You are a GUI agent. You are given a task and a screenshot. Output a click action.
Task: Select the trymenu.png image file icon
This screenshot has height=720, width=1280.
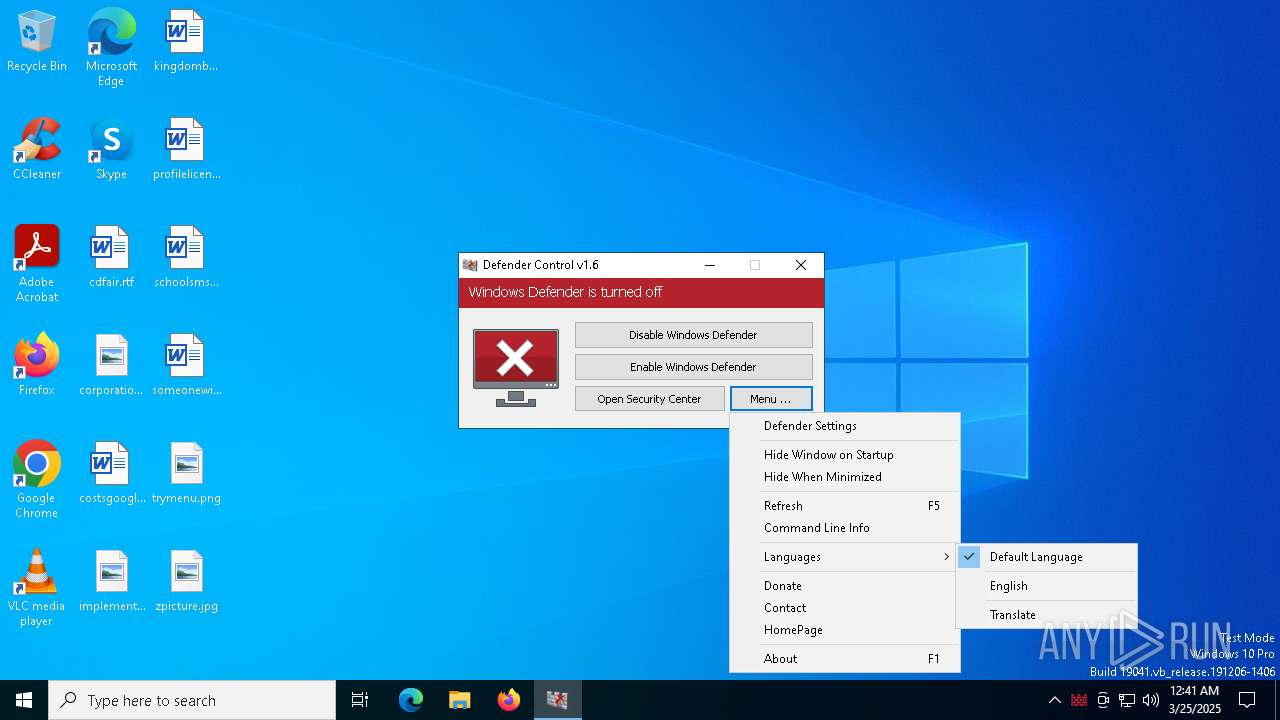click(186, 473)
